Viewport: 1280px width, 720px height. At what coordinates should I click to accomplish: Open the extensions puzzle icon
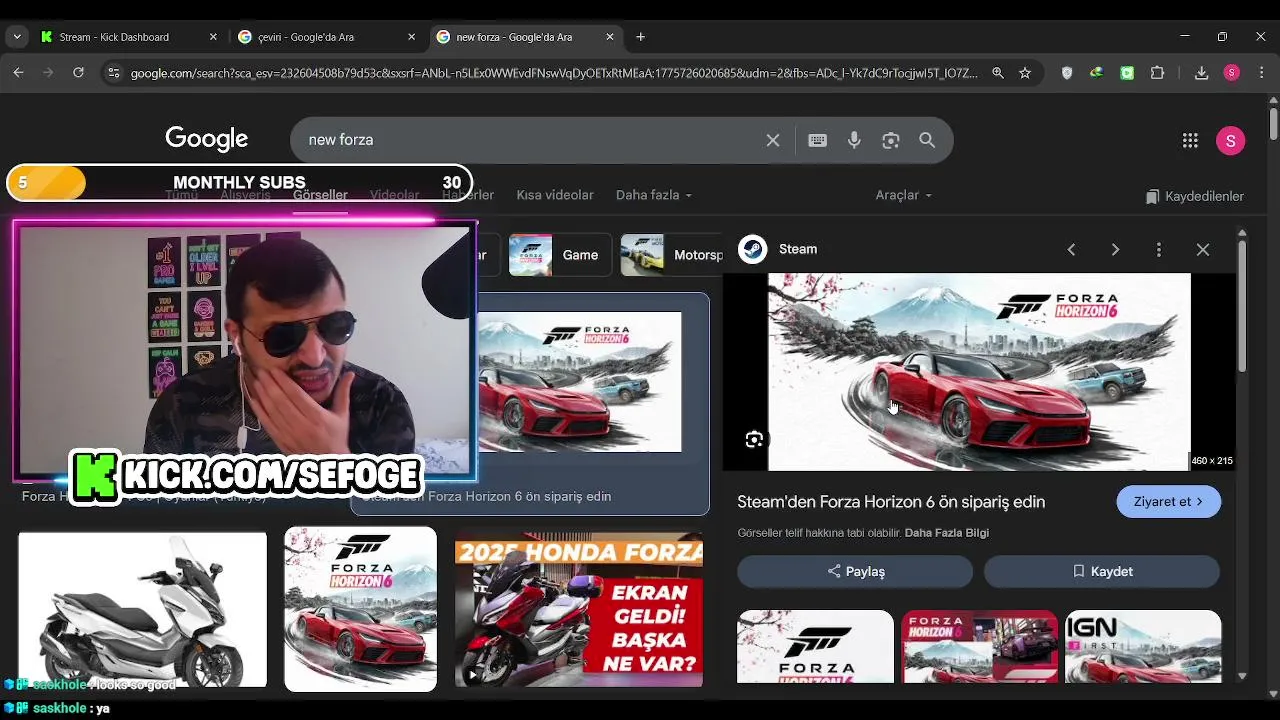pyautogui.click(x=1158, y=73)
